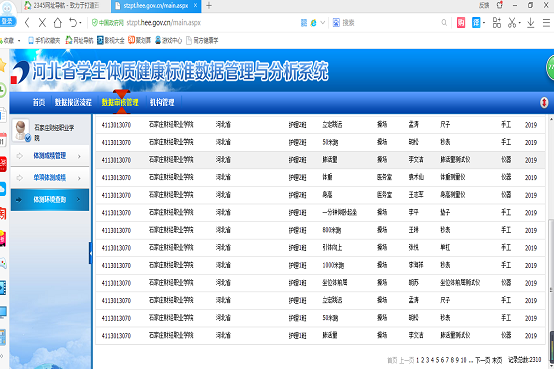Click the magnifier search icon
Image resolution: width=554 pixels, height=369 pixels.
pyautogui.click(x=444, y=23)
